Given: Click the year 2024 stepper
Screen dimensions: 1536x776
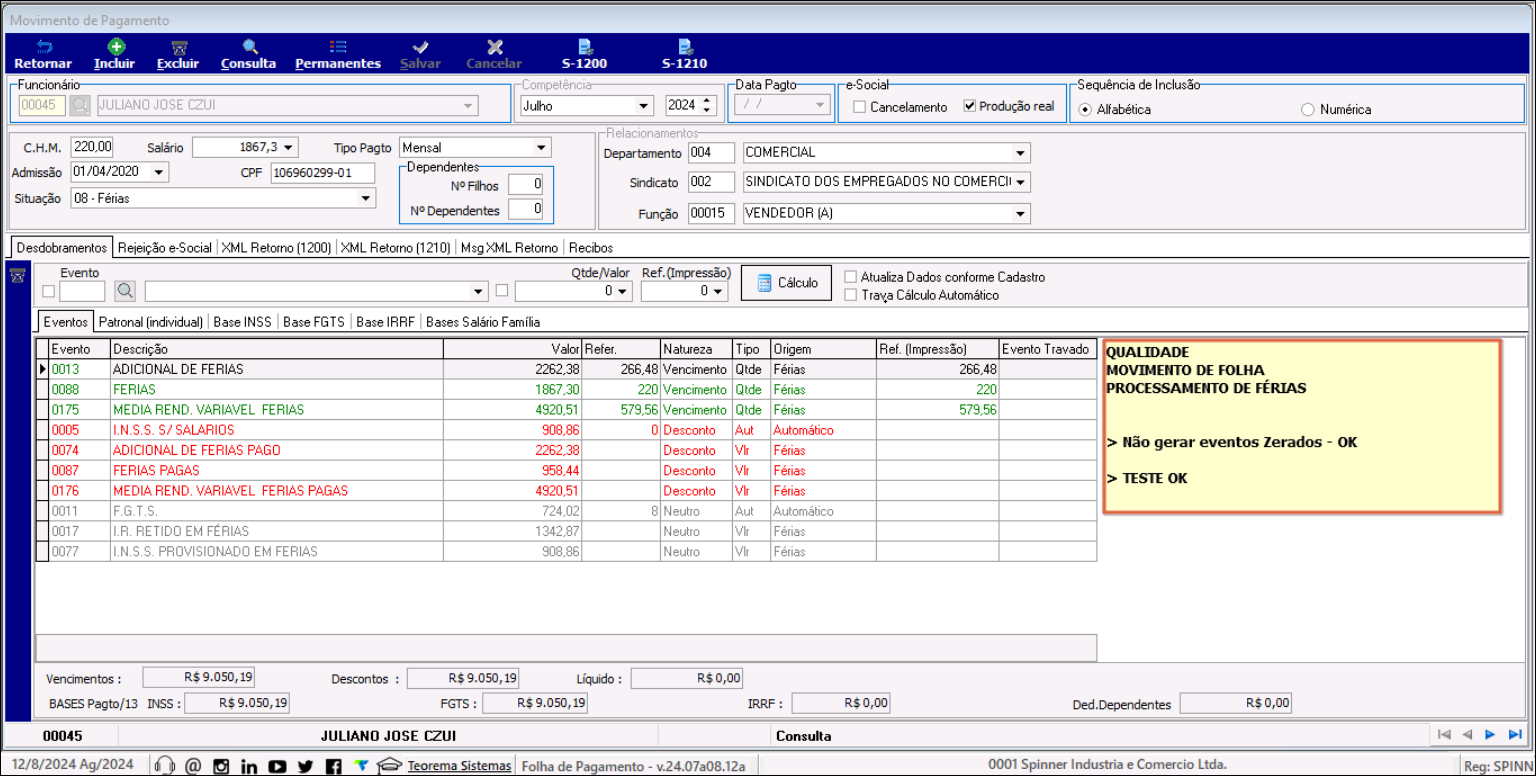Looking at the screenshot, I should coord(709,105).
